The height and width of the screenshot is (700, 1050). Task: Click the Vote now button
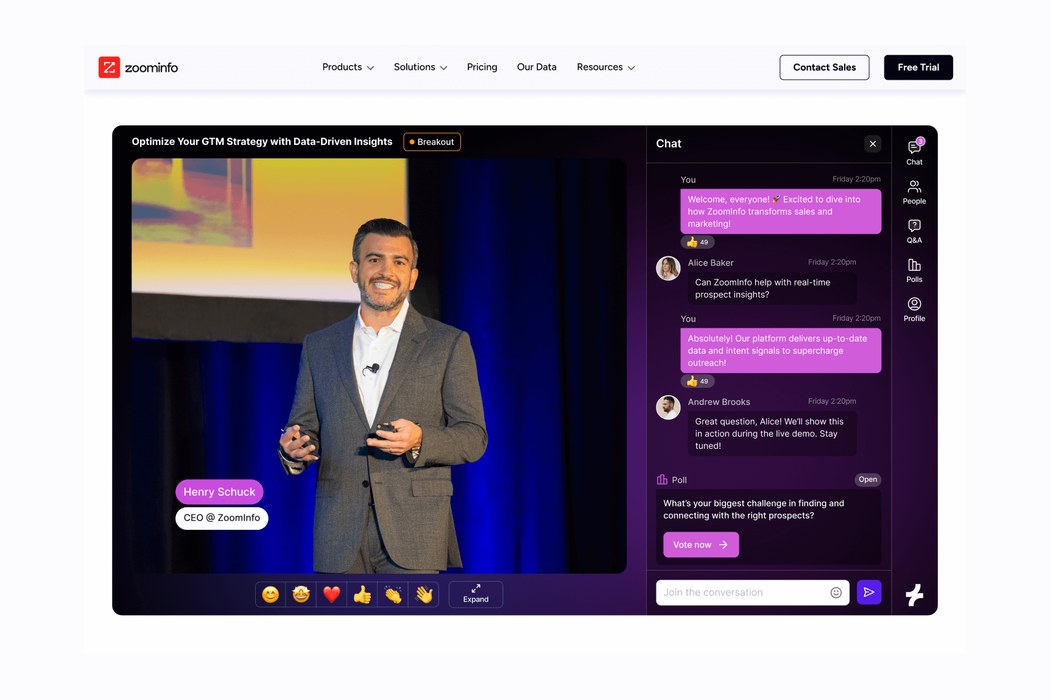pyautogui.click(x=701, y=545)
